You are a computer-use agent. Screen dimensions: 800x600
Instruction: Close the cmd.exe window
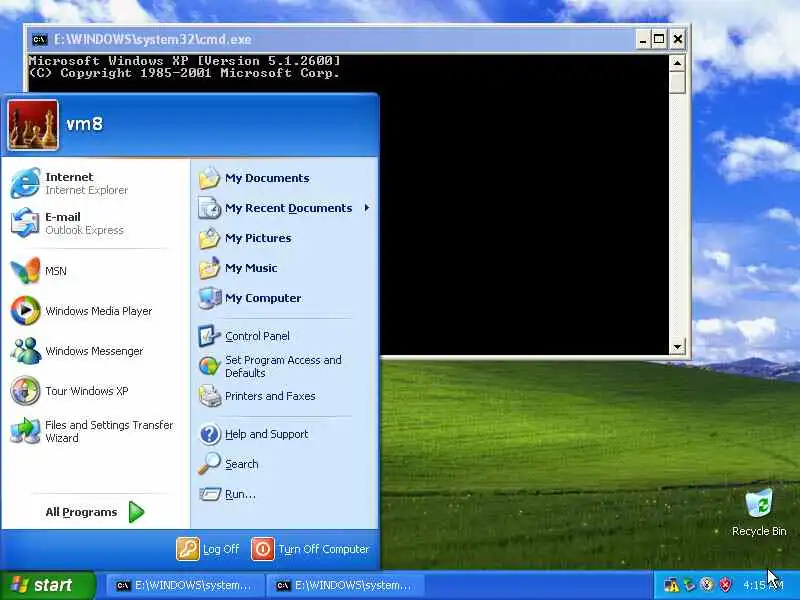678,39
